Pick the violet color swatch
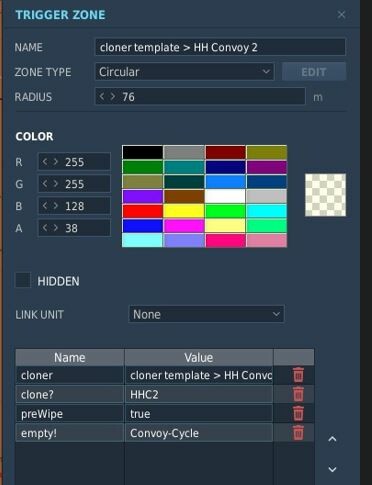The image size is (372, 485). pos(143,196)
